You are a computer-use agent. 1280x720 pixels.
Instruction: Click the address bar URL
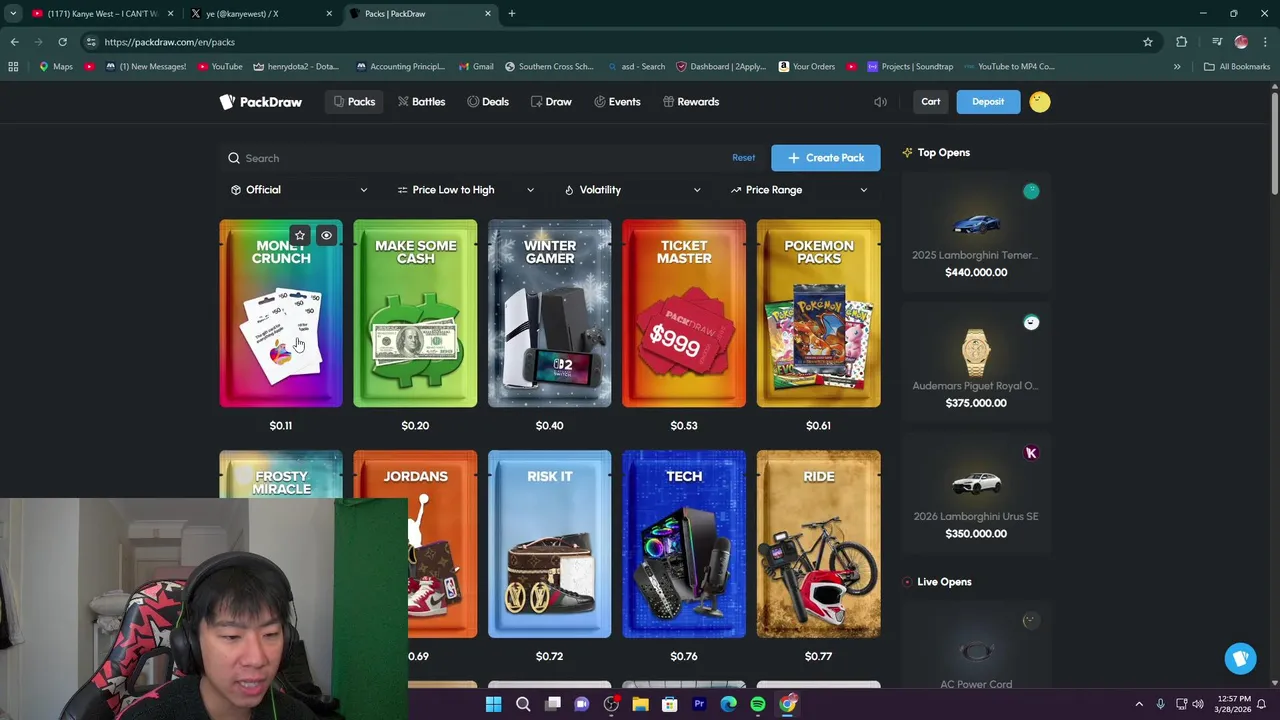tap(170, 42)
